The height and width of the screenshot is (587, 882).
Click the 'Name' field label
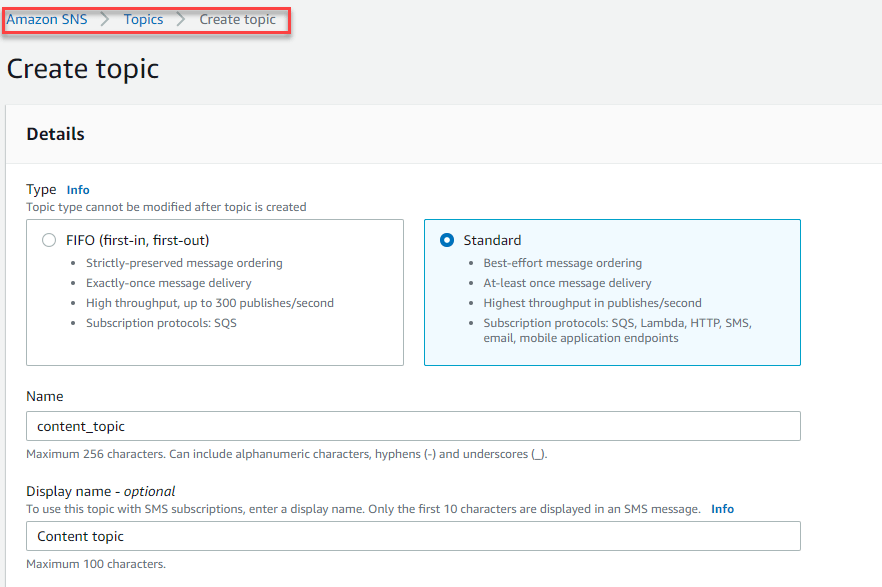point(44,397)
